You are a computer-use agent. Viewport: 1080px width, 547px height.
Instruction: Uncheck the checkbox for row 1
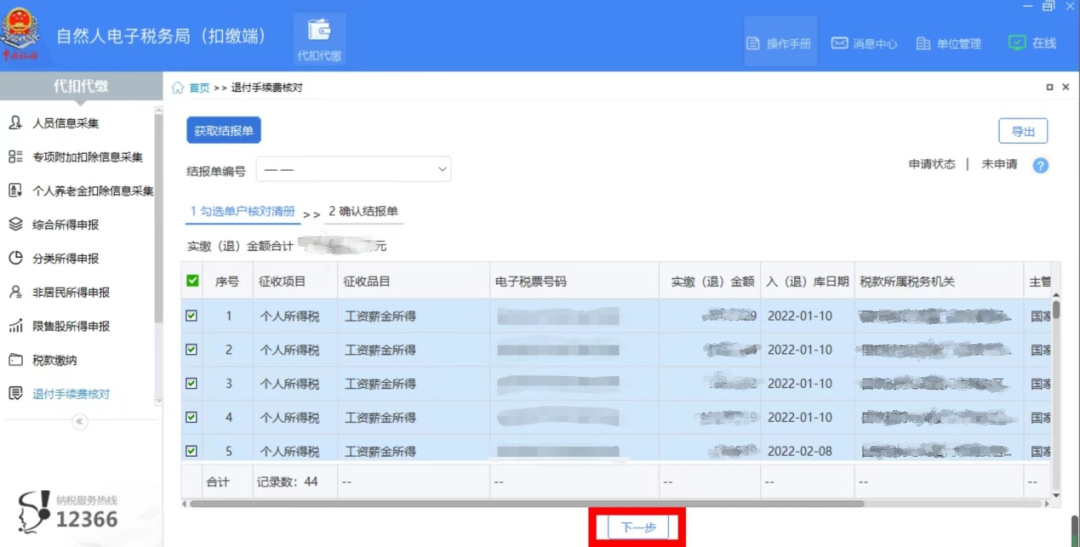(x=192, y=316)
